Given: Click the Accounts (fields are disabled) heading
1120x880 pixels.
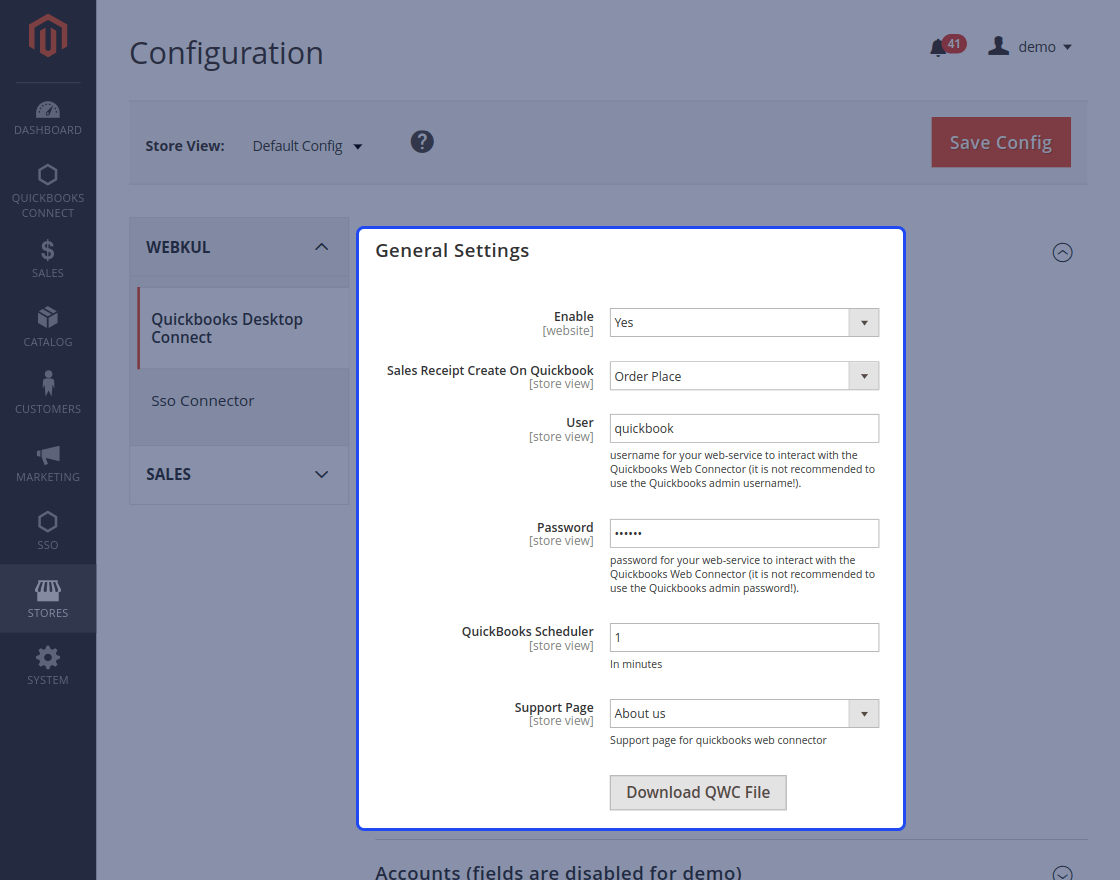Looking at the screenshot, I should pyautogui.click(x=559, y=872).
